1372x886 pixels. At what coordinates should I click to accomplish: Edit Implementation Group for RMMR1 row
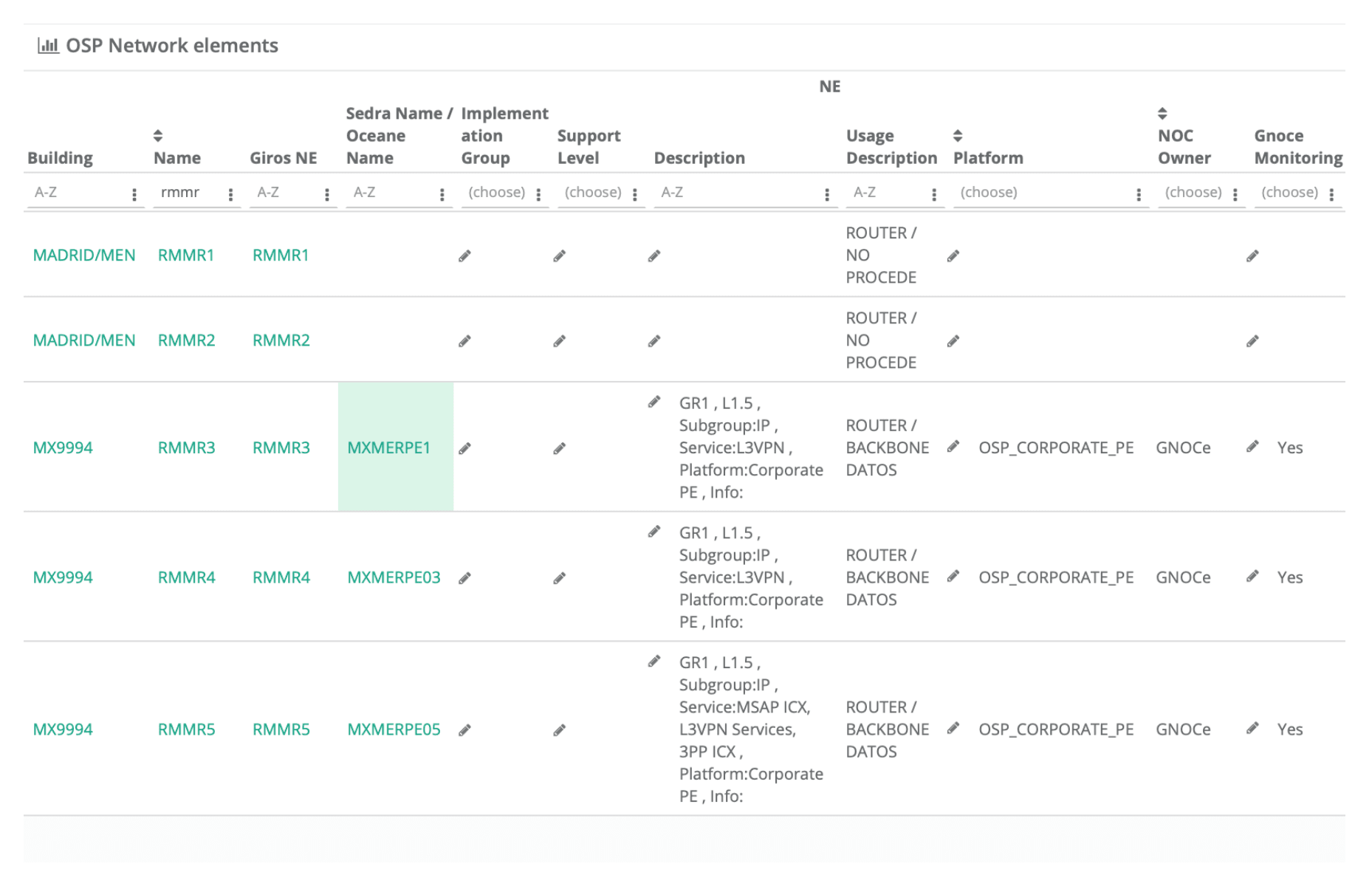[x=464, y=256]
